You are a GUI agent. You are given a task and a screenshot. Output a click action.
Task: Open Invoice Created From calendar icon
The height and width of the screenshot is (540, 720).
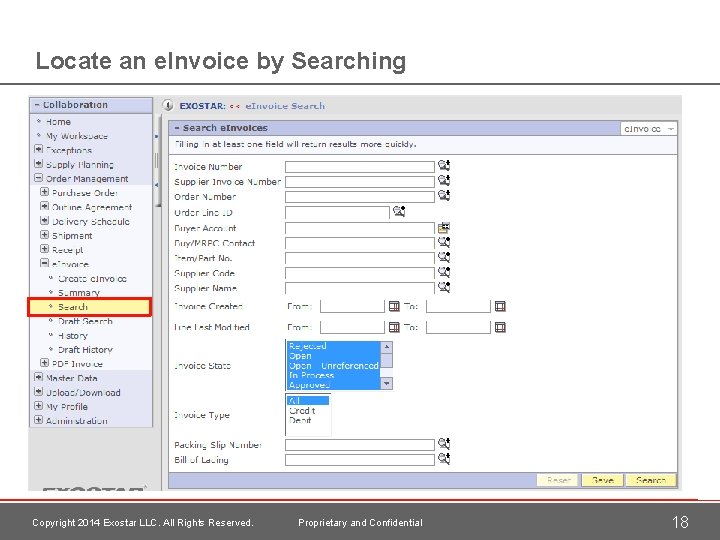(394, 306)
